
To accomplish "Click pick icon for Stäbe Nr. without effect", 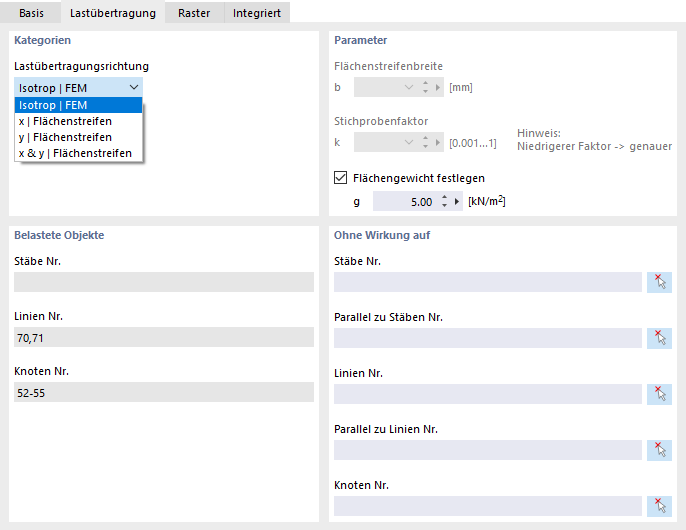I will coord(659,282).
